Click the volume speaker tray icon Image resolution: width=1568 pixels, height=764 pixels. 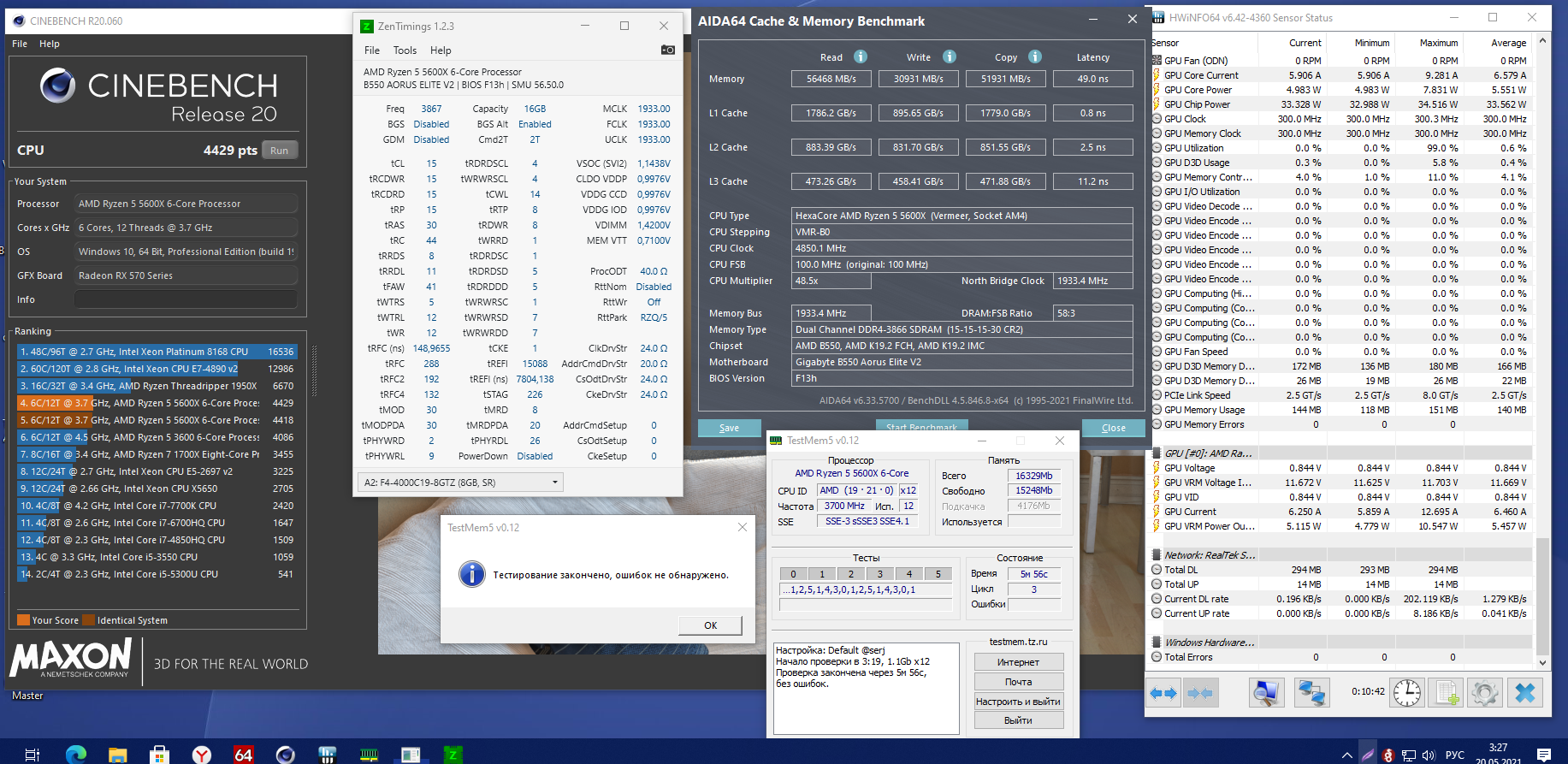pos(1428,755)
